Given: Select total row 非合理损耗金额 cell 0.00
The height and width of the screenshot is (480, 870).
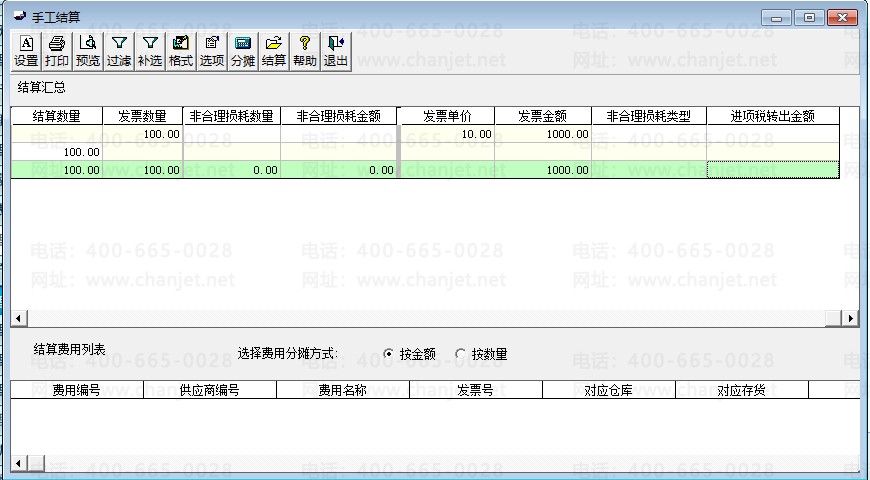Looking at the screenshot, I should click(339, 170).
